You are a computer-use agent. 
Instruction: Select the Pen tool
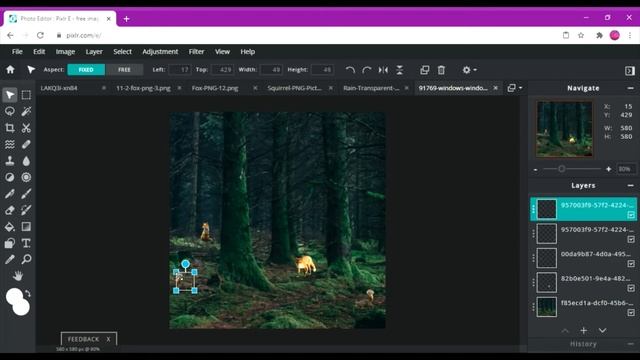coord(10,193)
